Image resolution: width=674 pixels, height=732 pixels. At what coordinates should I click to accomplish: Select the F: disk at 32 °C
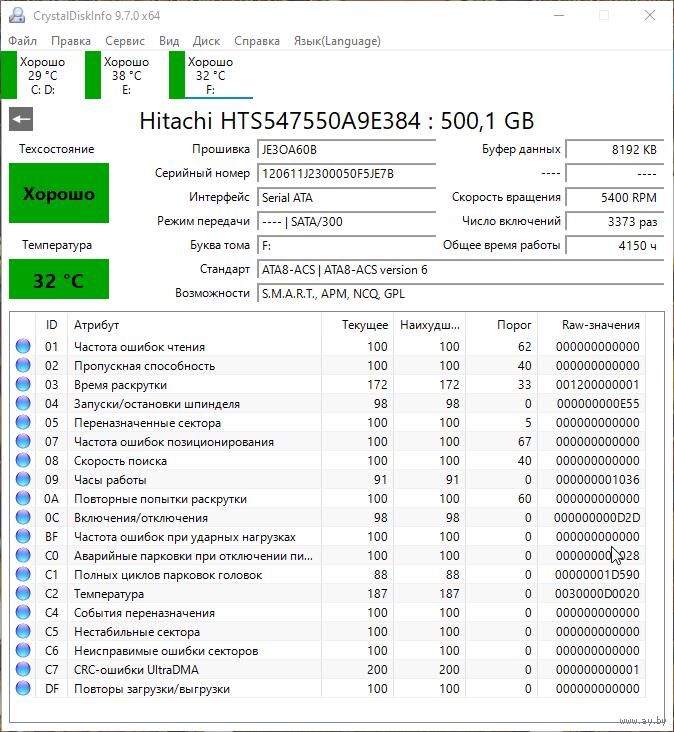pos(211,75)
